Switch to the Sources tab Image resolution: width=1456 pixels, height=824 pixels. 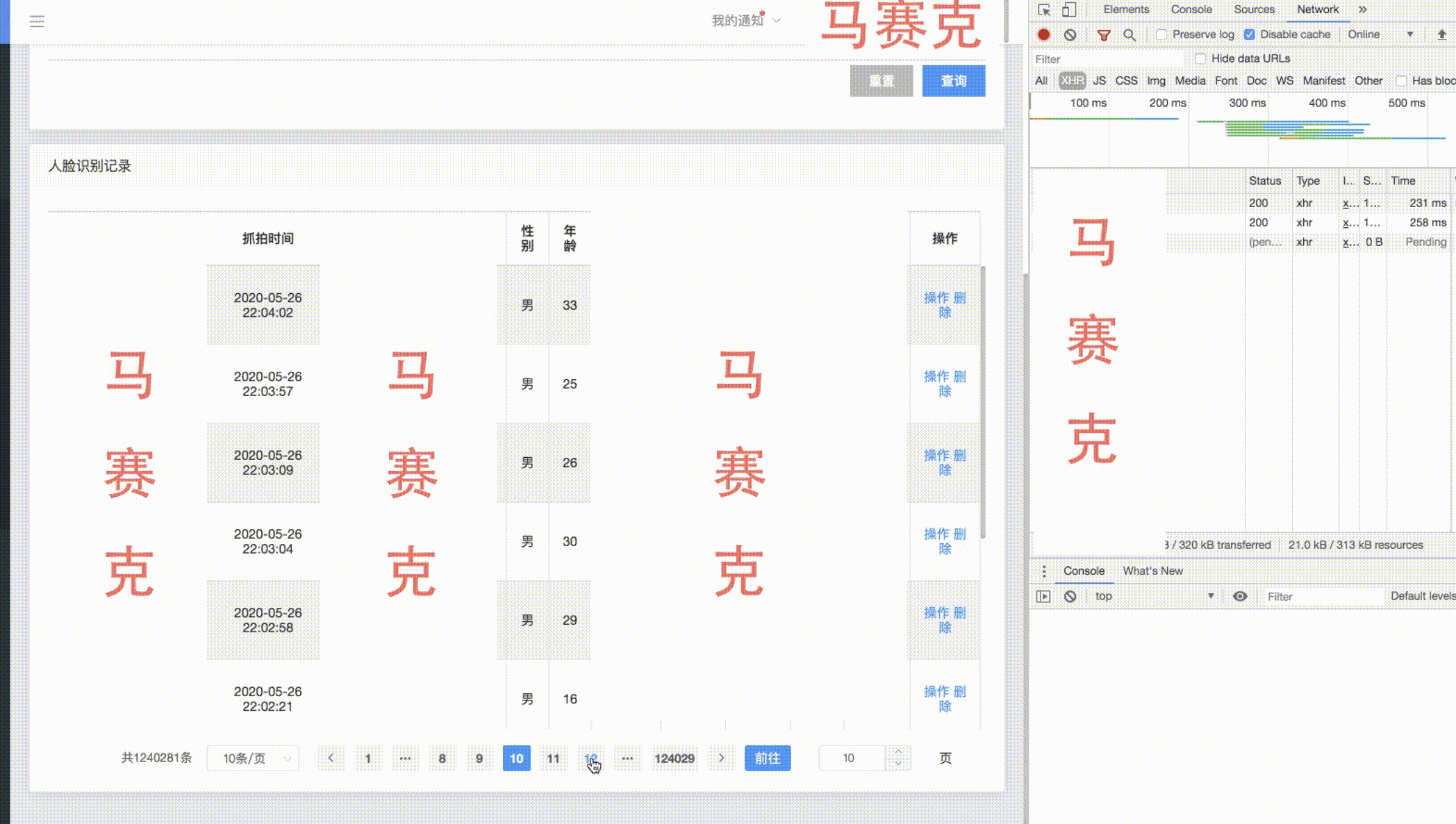tap(1254, 10)
